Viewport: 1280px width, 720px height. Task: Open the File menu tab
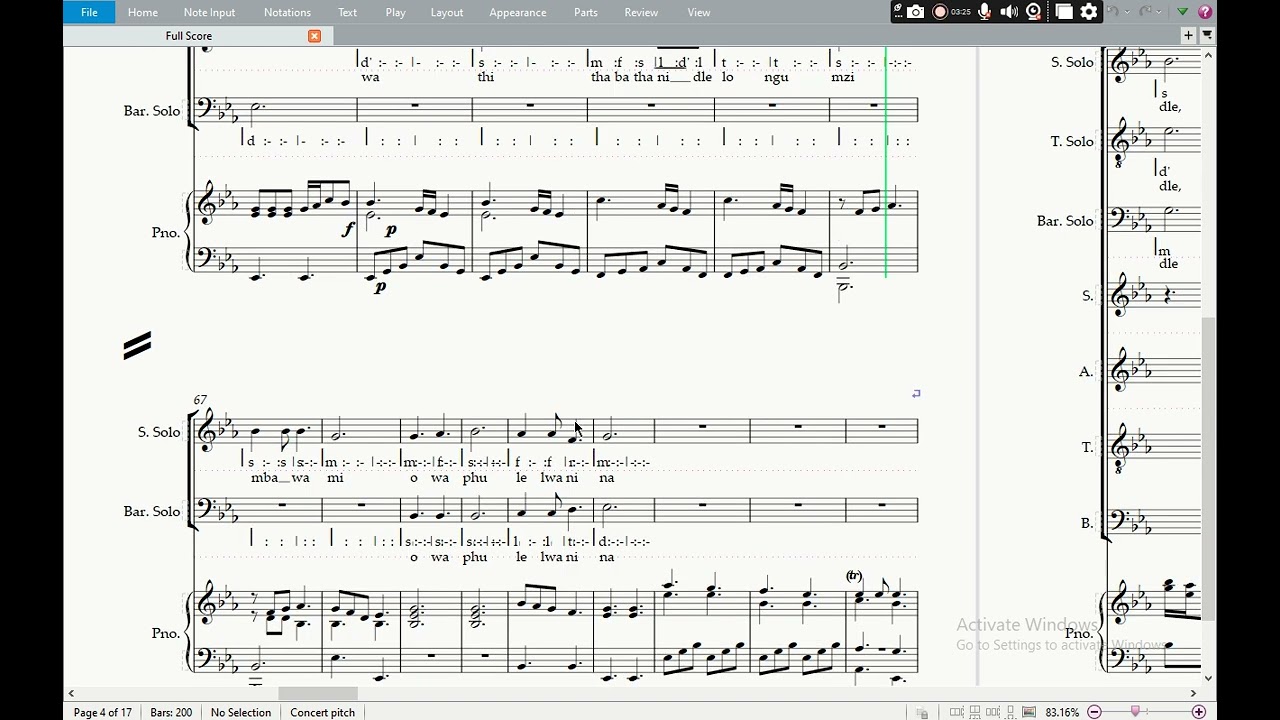89,12
